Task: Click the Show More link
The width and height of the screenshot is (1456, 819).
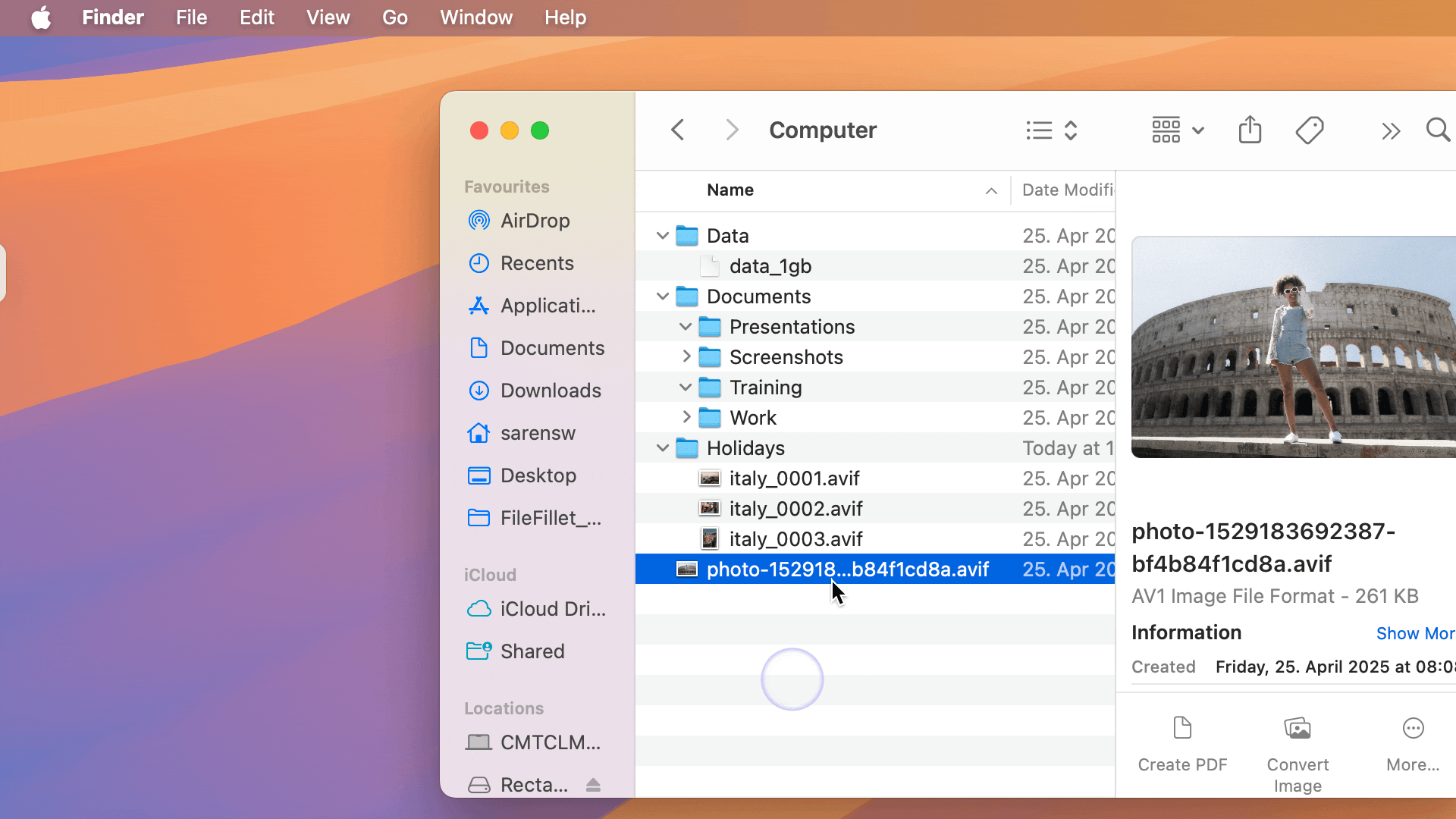Action: click(1414, 633)
